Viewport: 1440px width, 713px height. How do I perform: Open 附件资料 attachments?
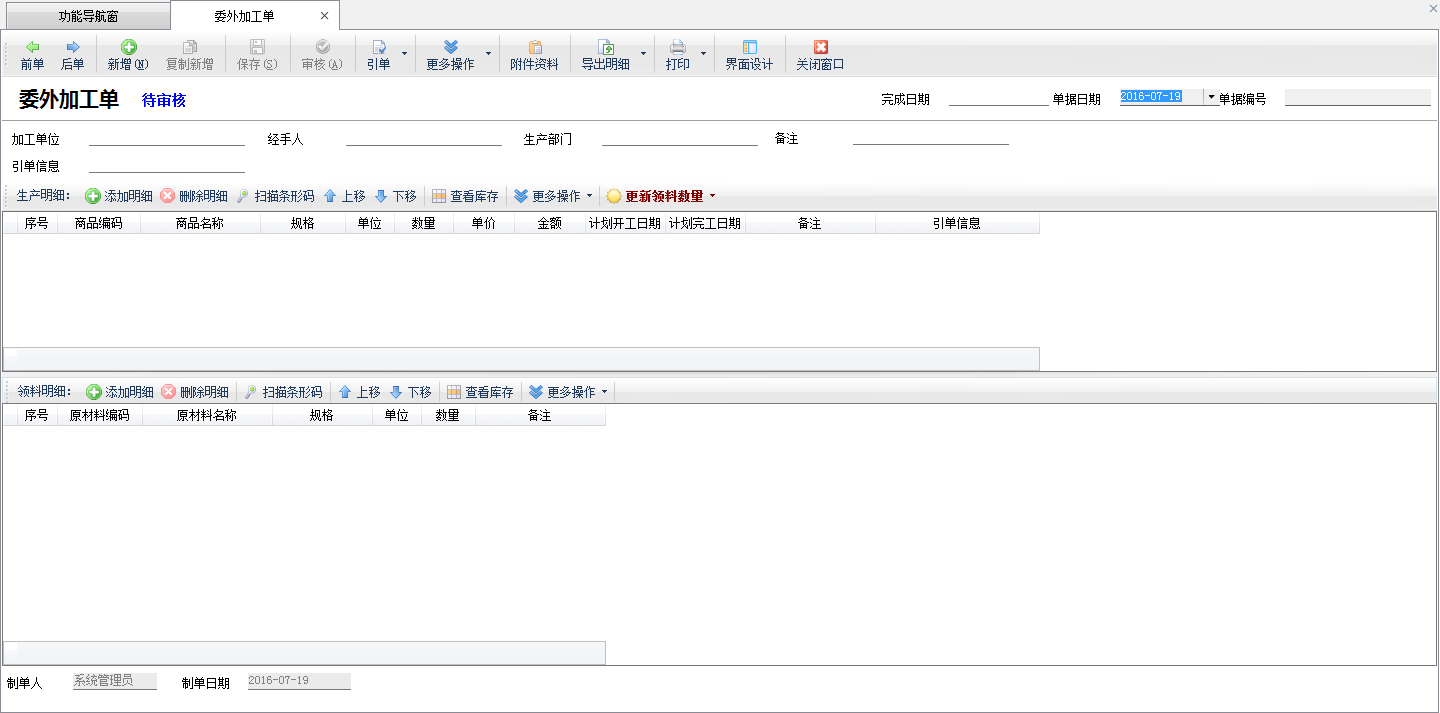(534, 54)
